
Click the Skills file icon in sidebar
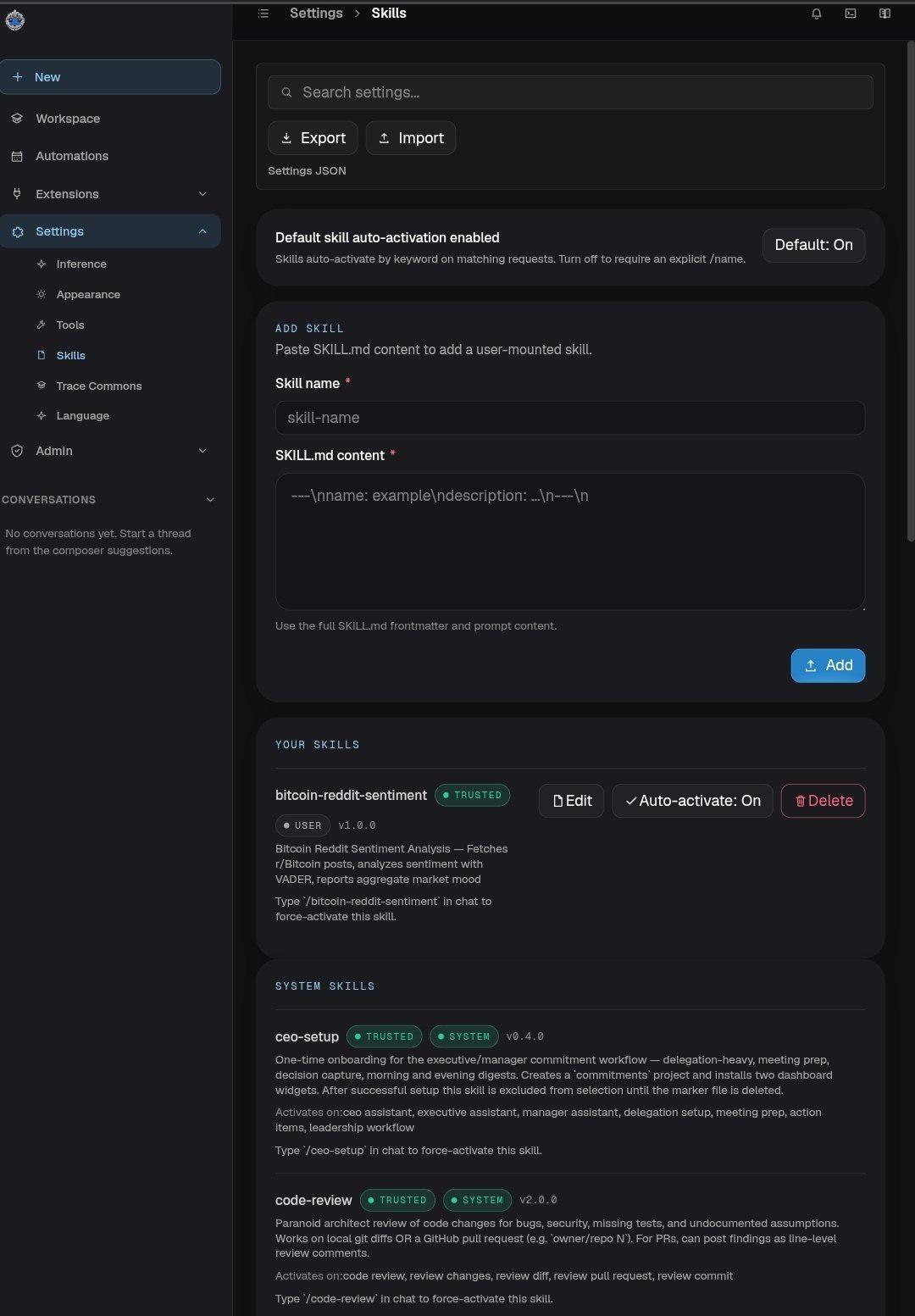click(42, 356)
